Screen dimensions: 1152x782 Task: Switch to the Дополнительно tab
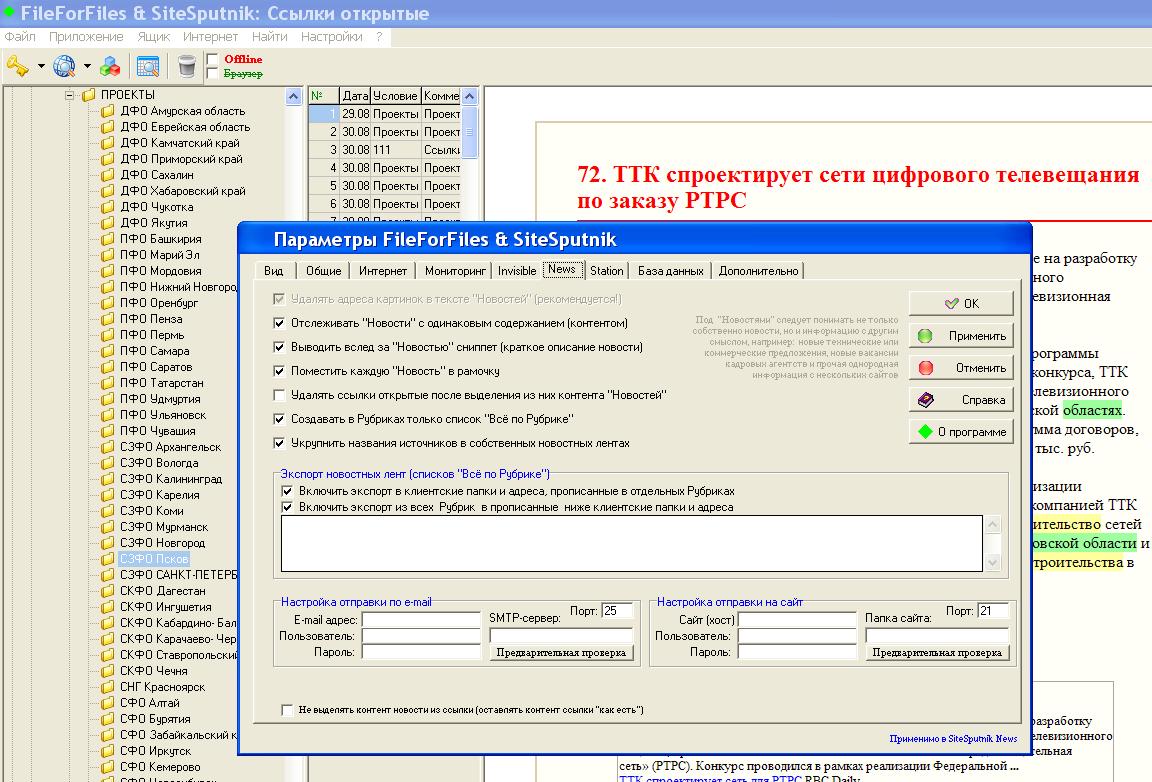(758, 270)
